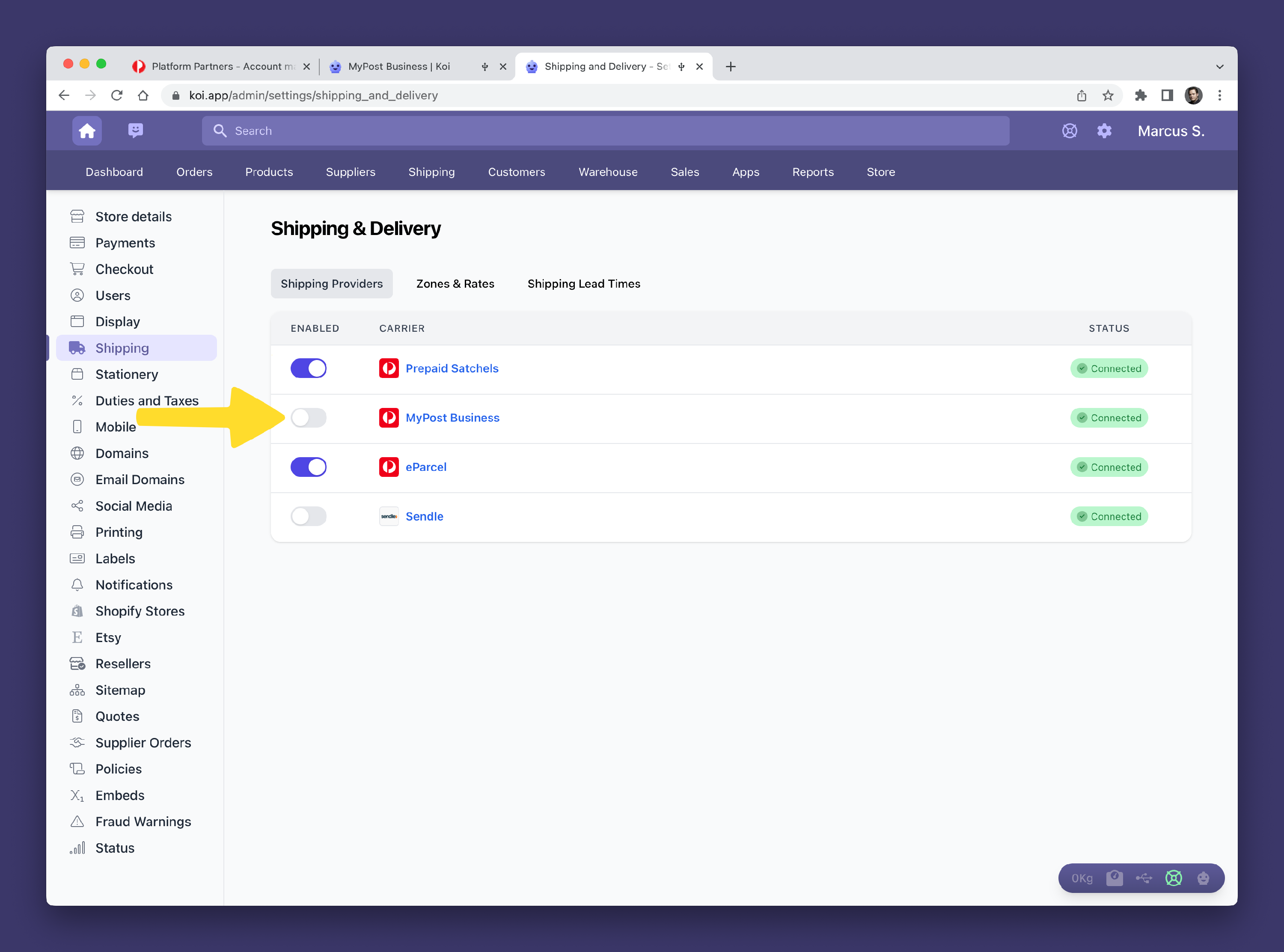The width and height of the screenshot is (1284, 952).
Task: Open Chrome three-dot menu
Action: point(1219,95)
